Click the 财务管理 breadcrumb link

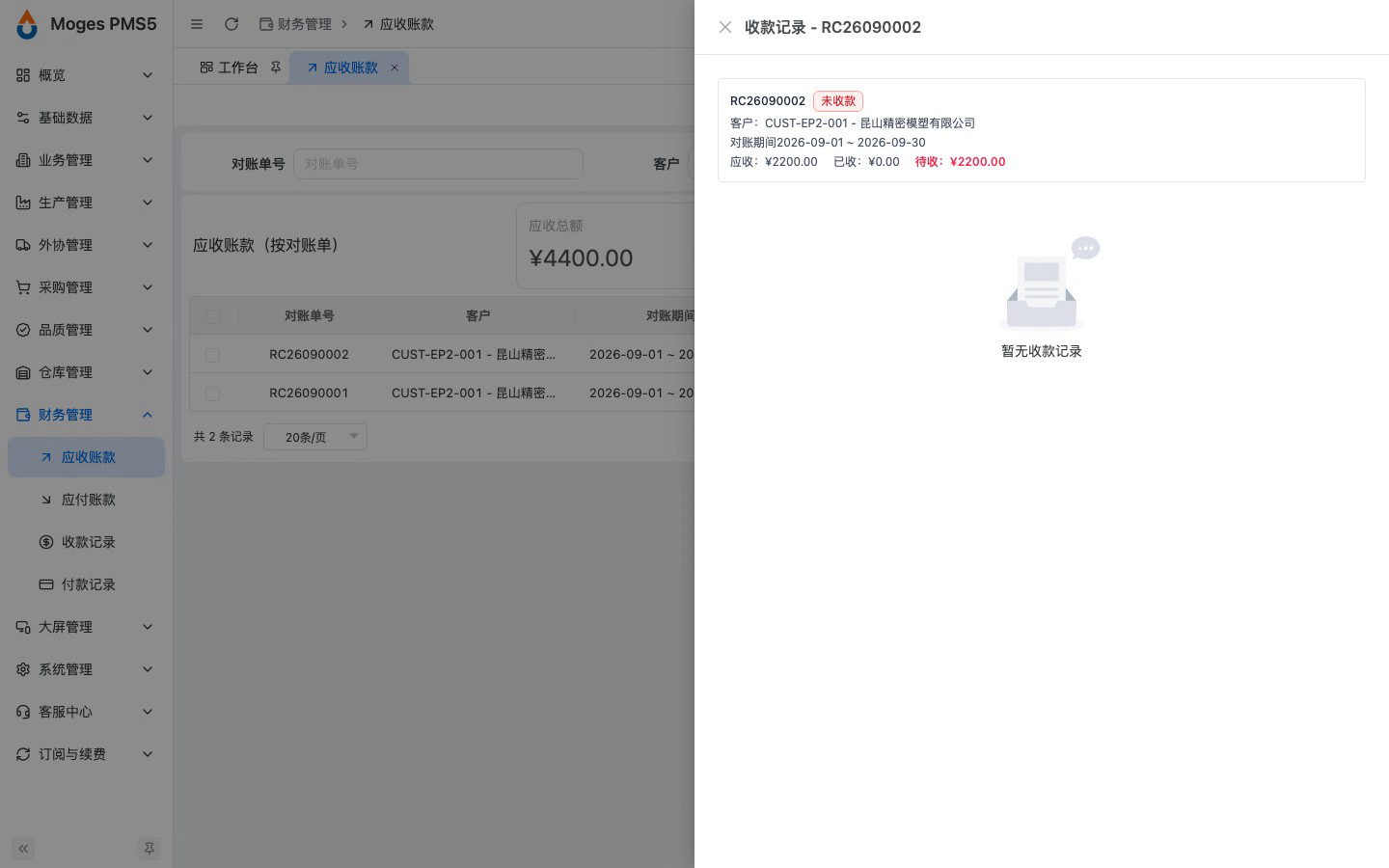[295, 24]
